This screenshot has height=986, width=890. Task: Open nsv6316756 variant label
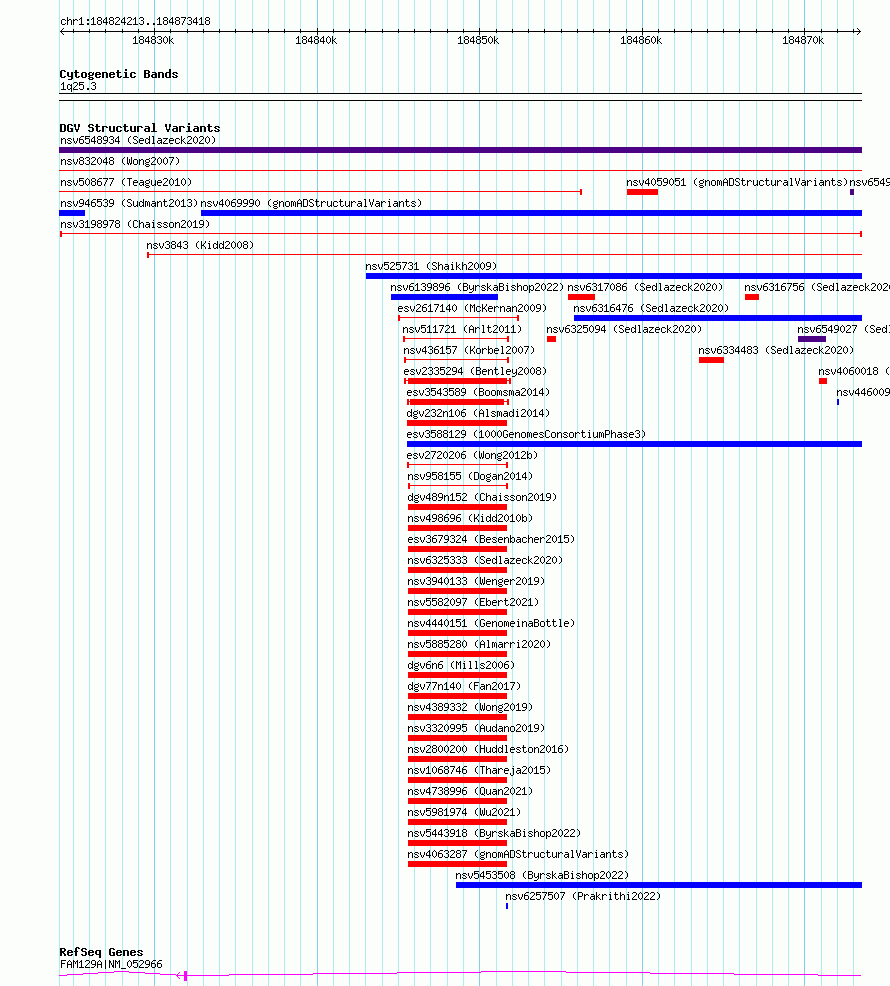click(x=817, y=287)
